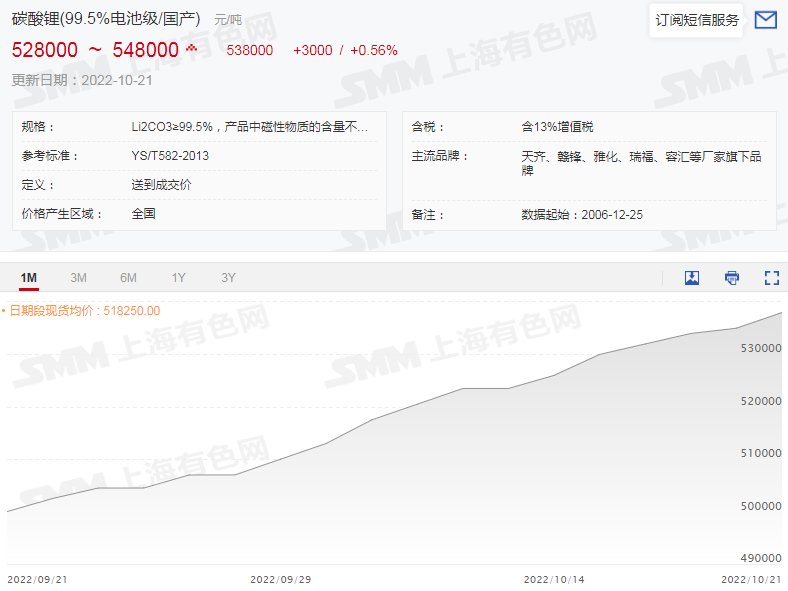Click the 订阅短信服务 button

[x=697, y=20]
